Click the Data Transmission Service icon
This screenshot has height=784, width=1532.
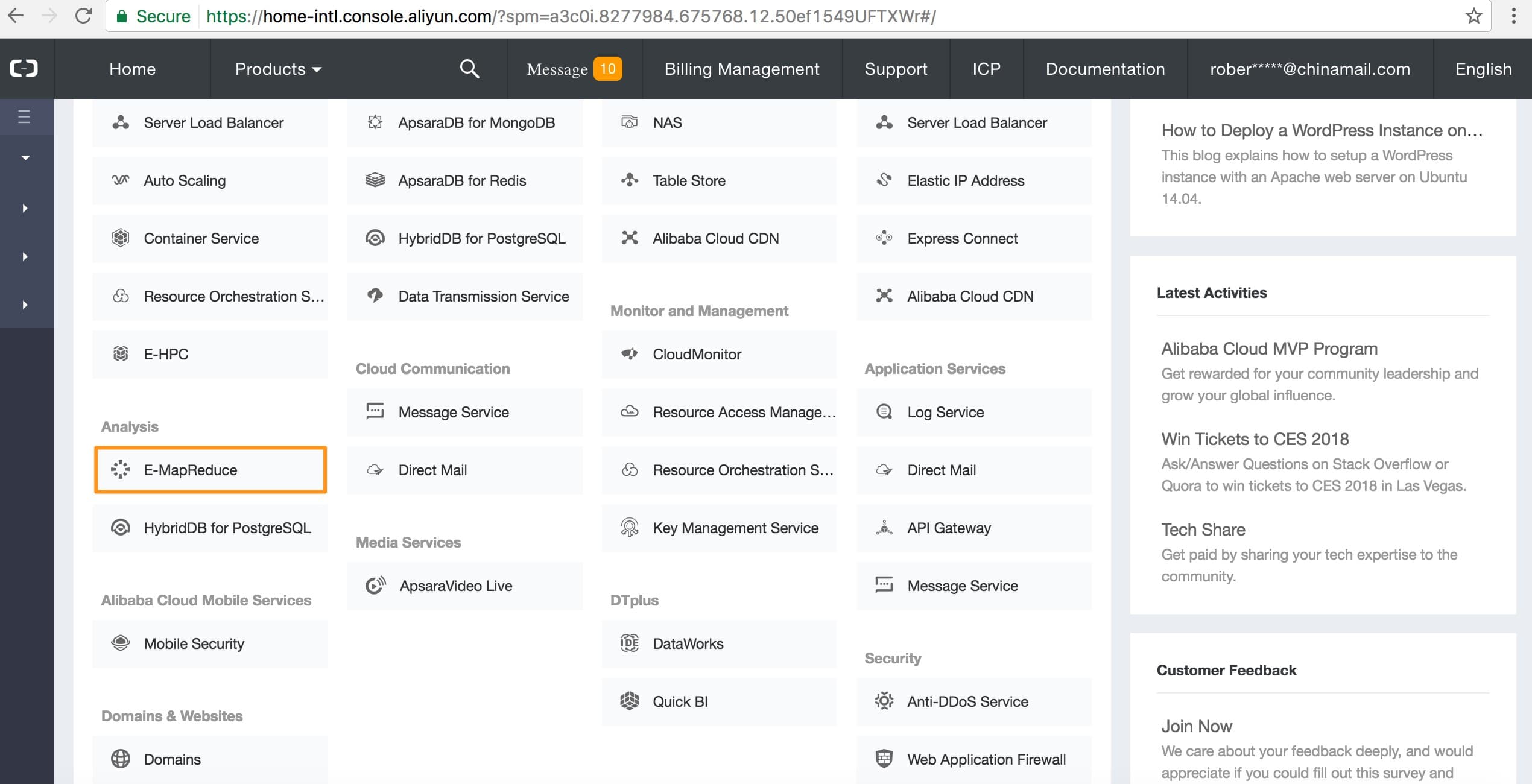click(375, 296)
